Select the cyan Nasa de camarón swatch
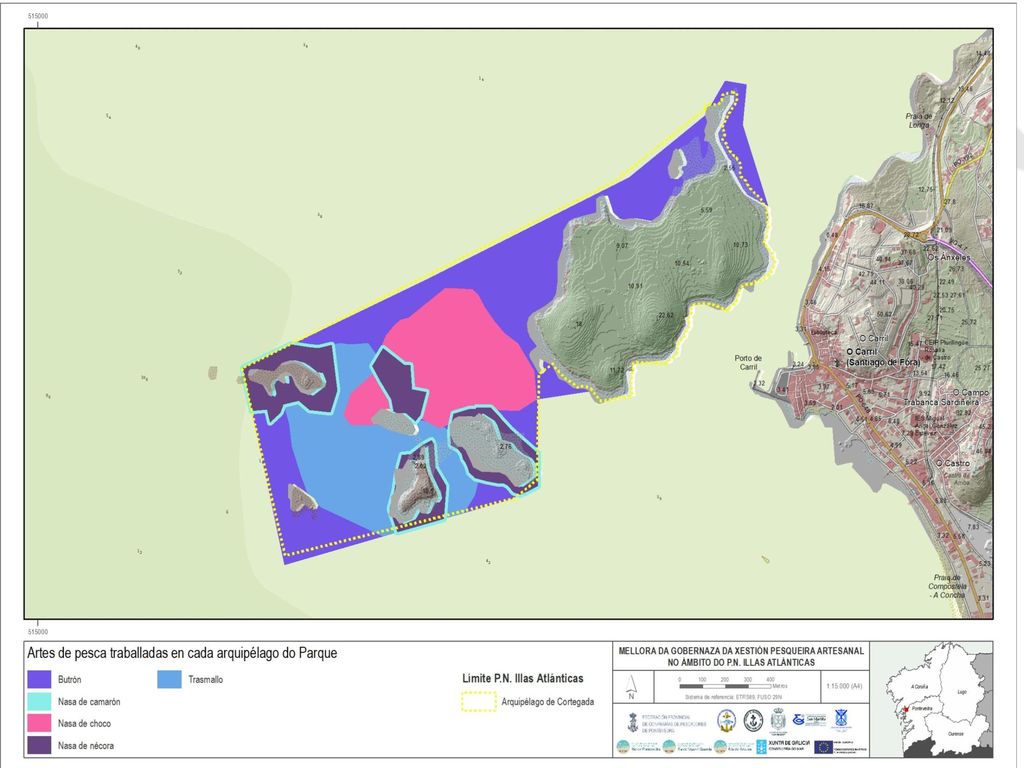 click(x=39, y=701)
